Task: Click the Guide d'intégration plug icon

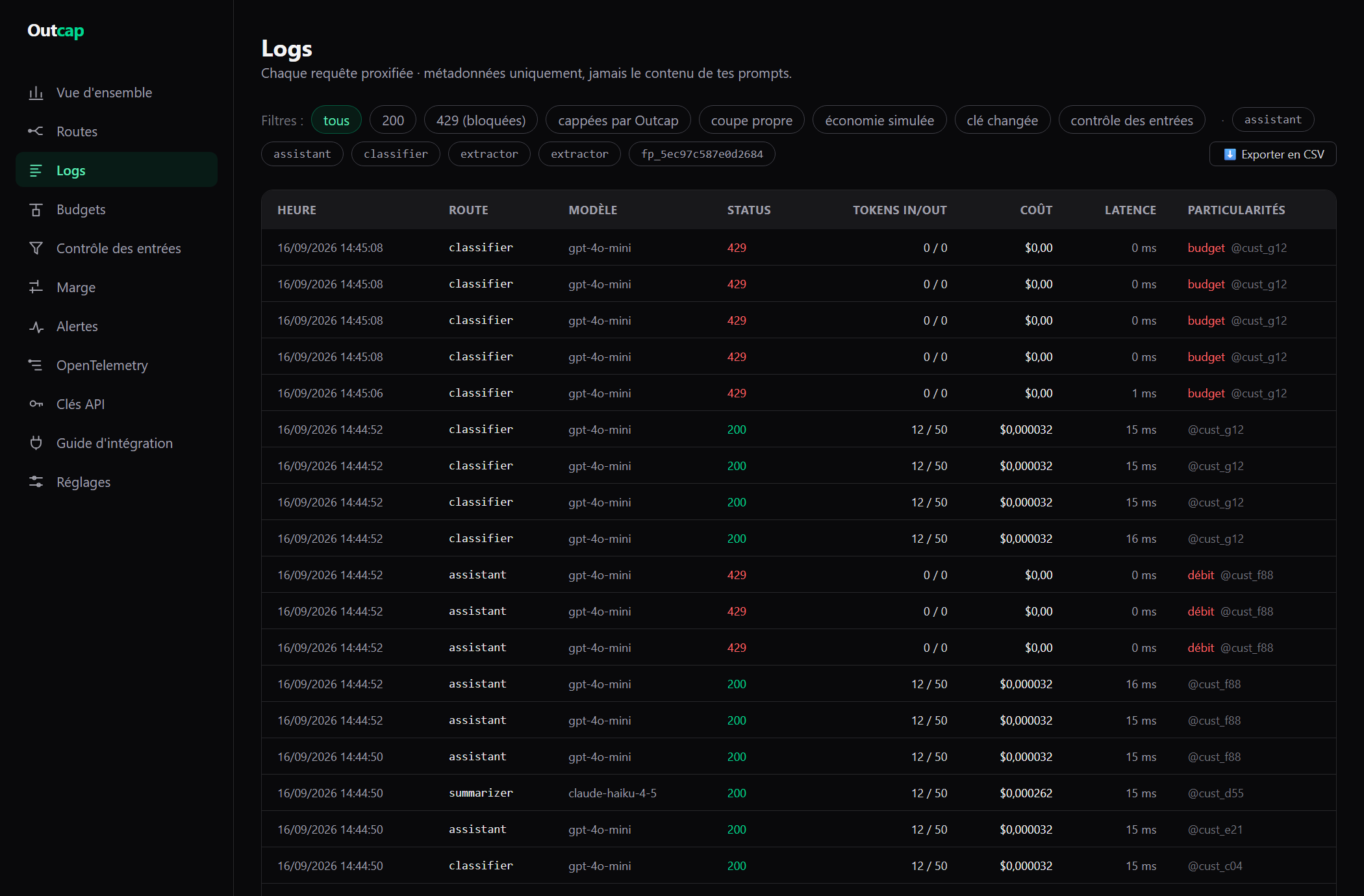Action: click(x=36, y=443)
